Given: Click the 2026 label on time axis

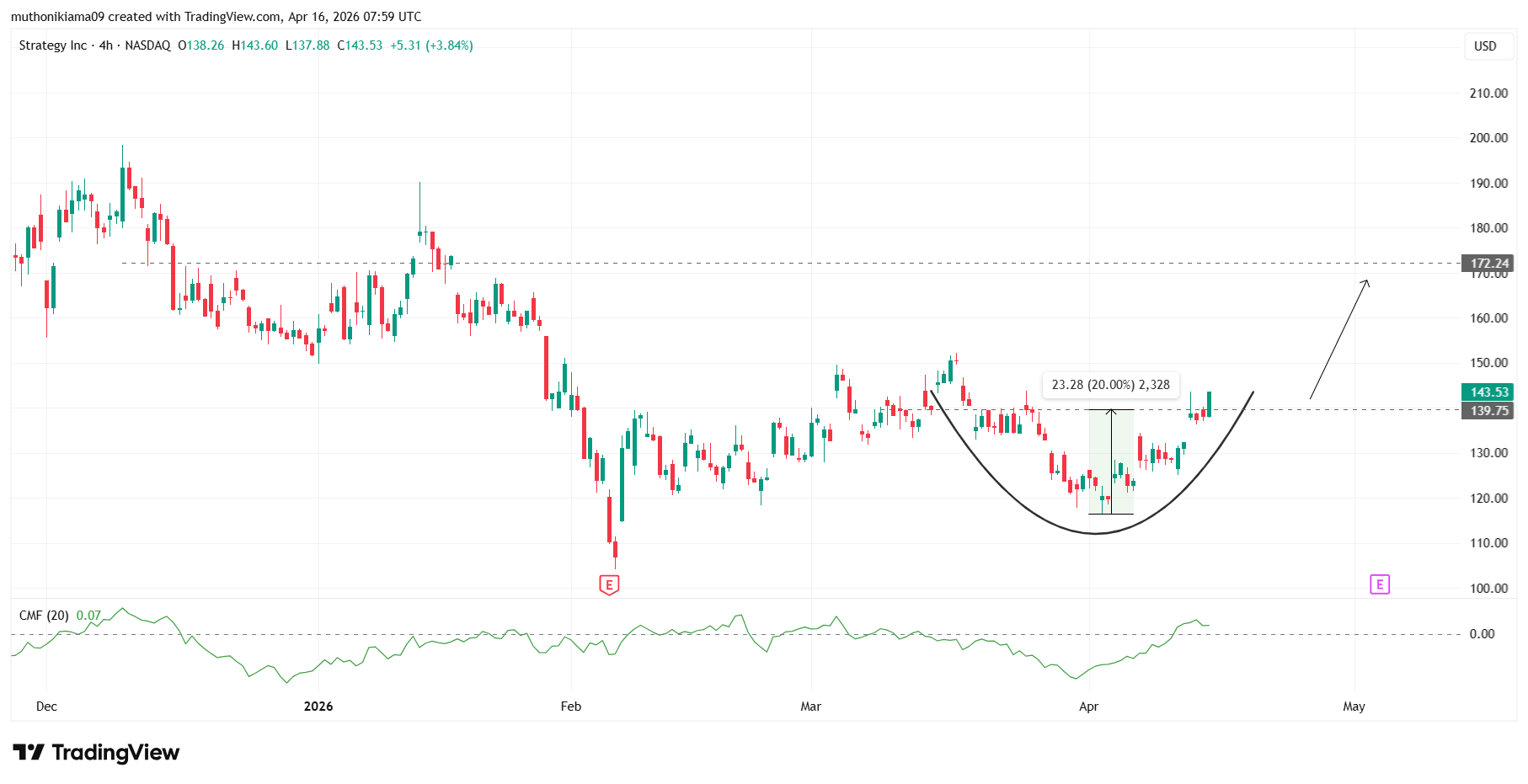Looking at the screenshot, I should coord(318,707).
